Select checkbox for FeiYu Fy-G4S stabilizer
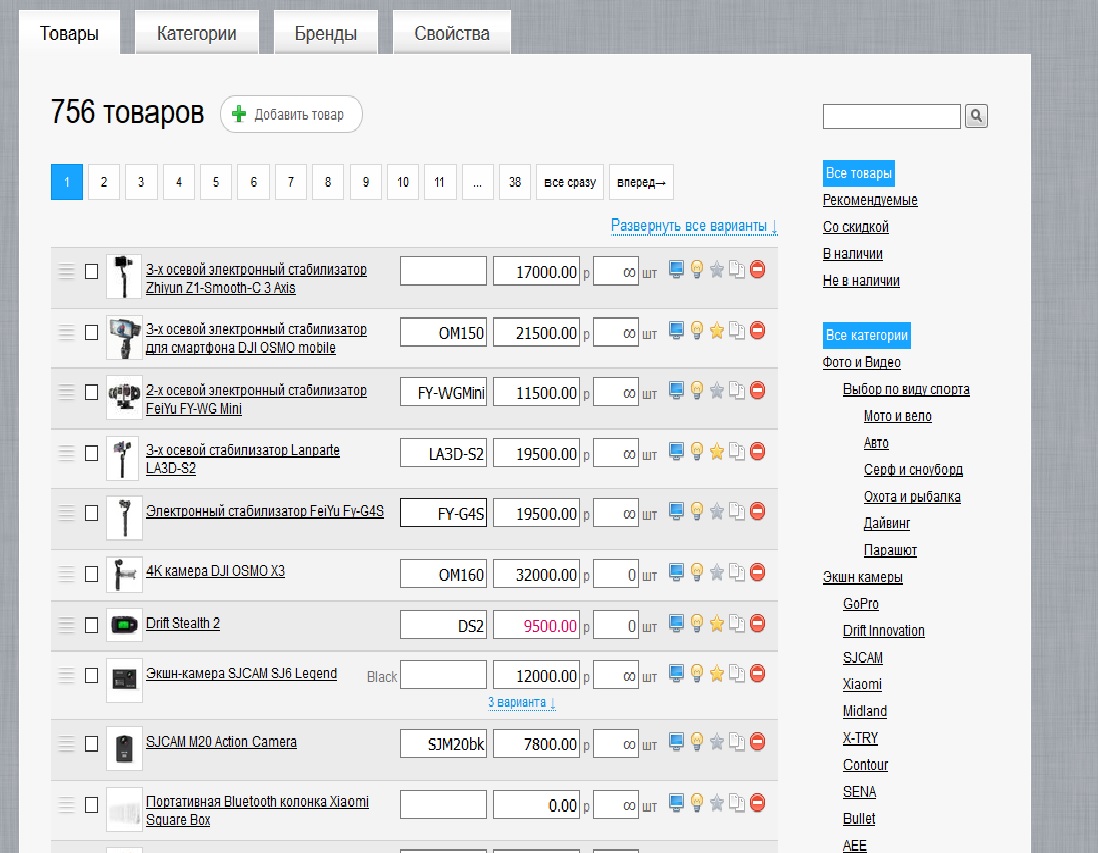Screen dimensions: 1098x853 coord(91,513)
